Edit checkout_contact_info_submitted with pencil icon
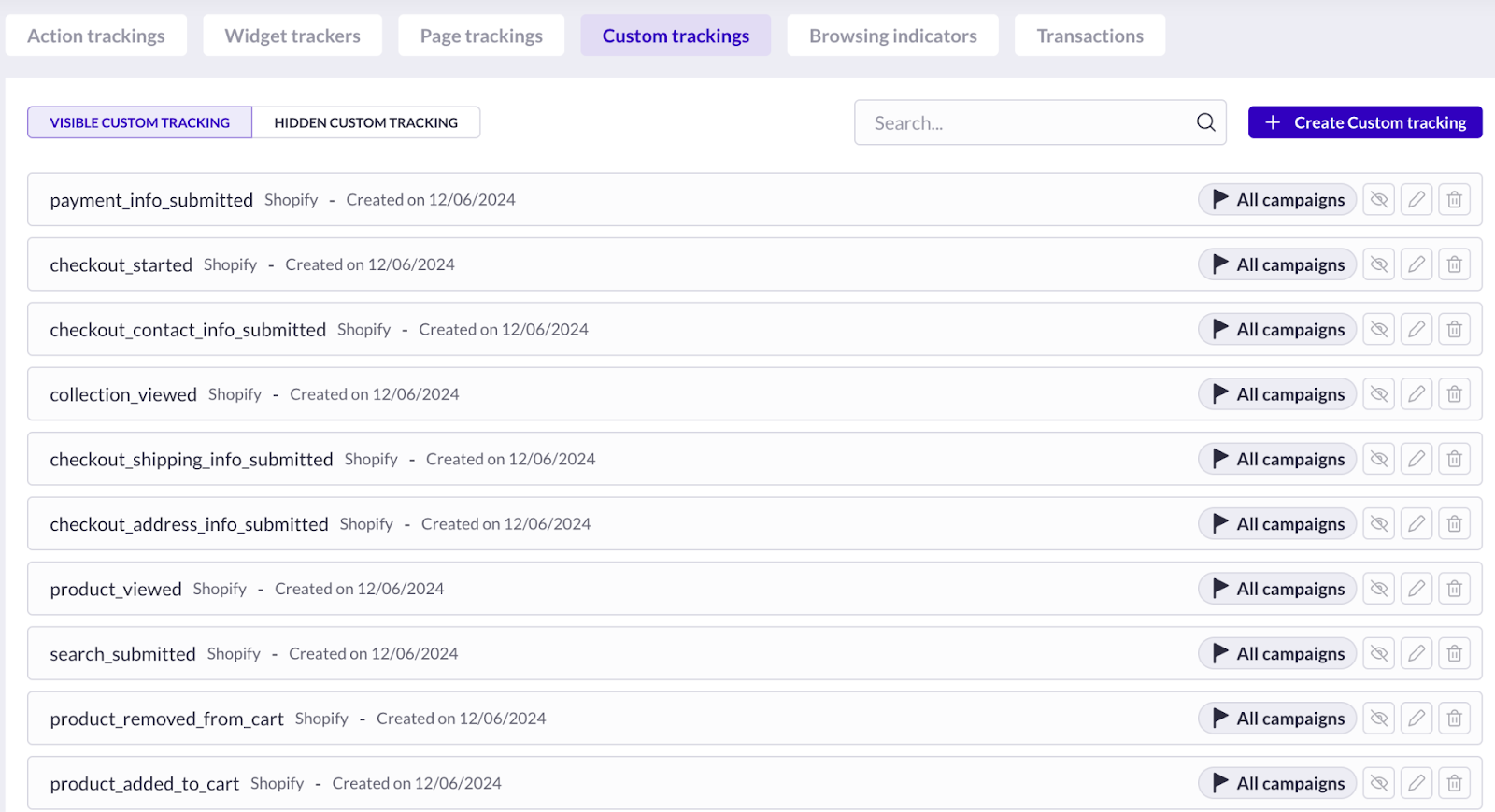 pos(1417,329)
